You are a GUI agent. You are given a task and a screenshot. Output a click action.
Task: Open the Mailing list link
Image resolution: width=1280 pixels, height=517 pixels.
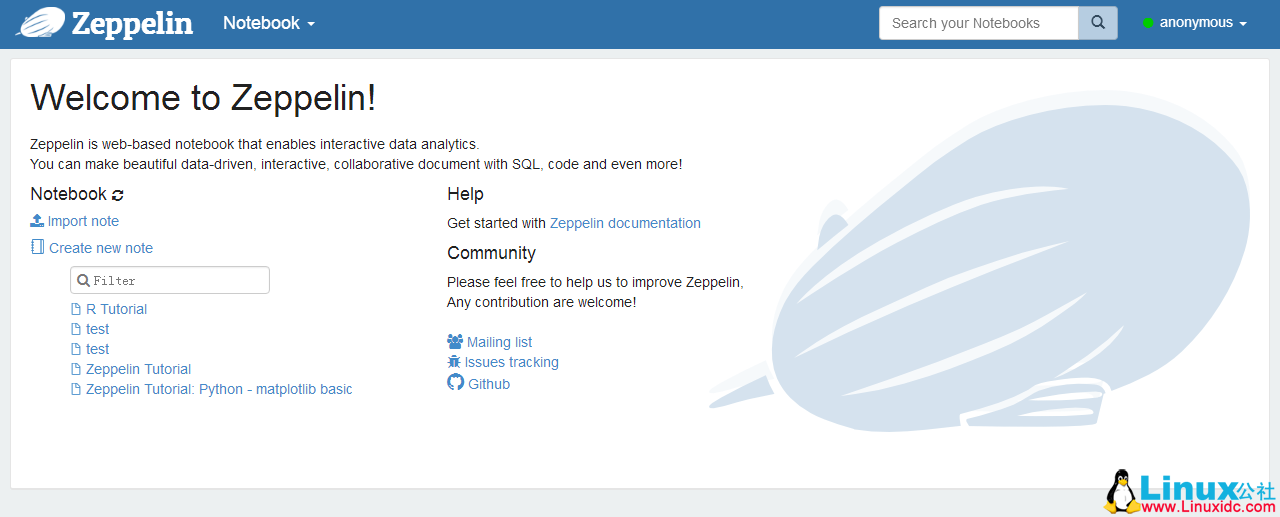499,342
